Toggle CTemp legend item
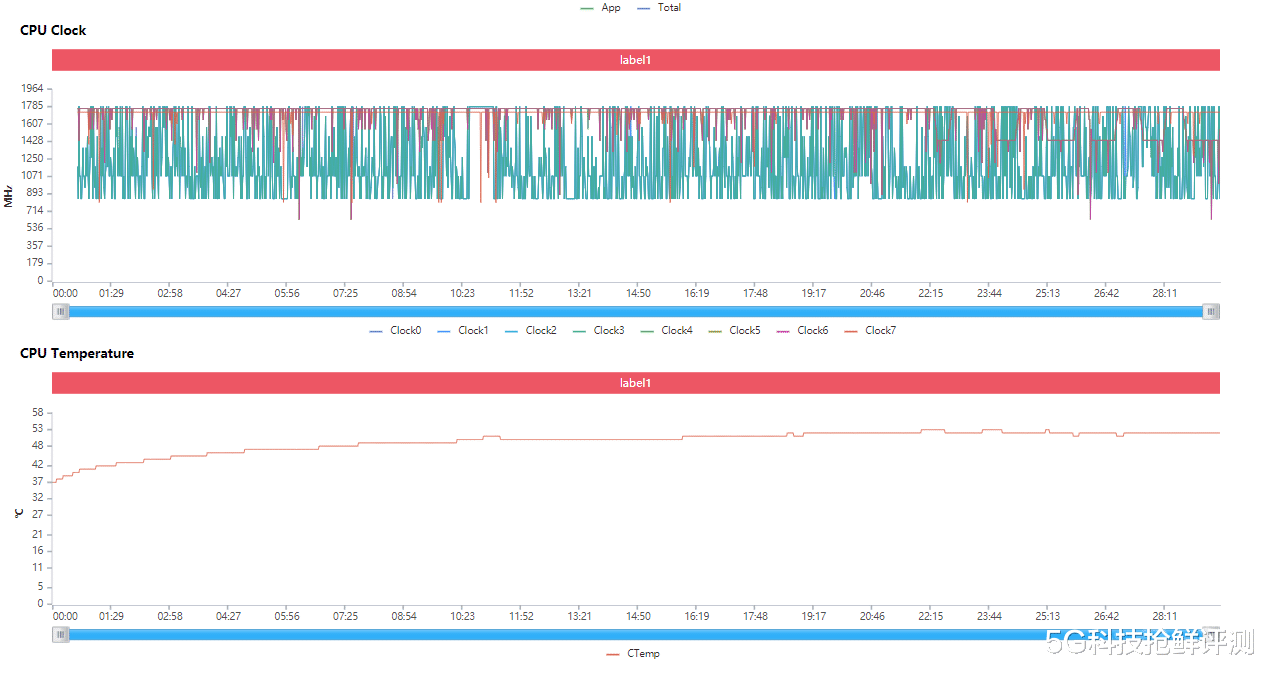 tap(633, 654)
